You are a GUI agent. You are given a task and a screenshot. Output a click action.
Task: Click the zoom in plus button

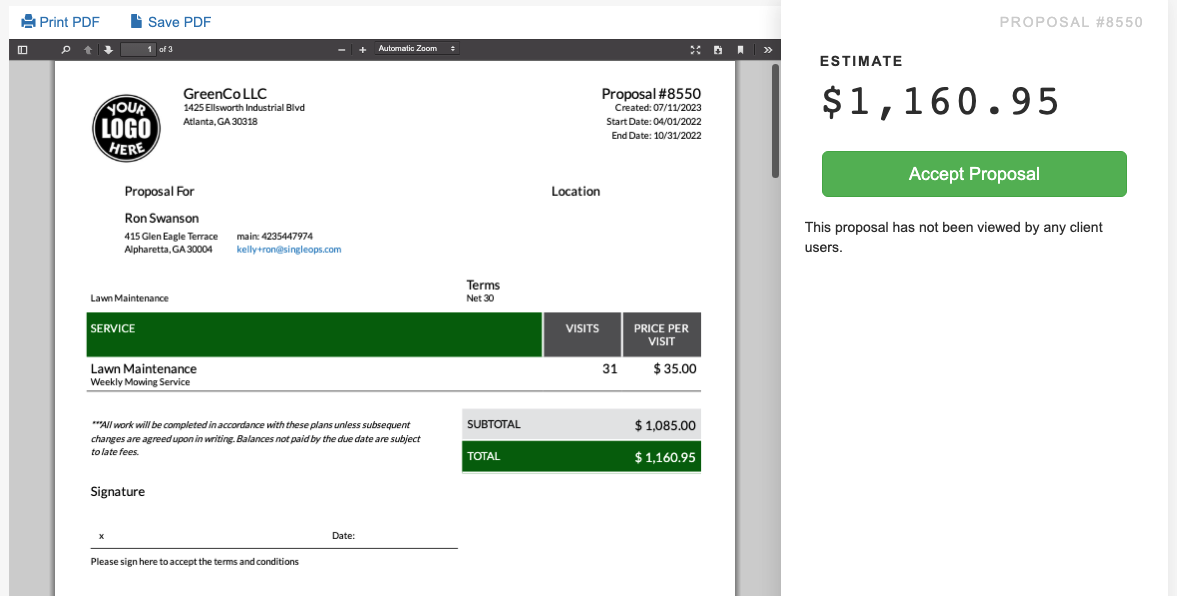[x=362, y=49]
